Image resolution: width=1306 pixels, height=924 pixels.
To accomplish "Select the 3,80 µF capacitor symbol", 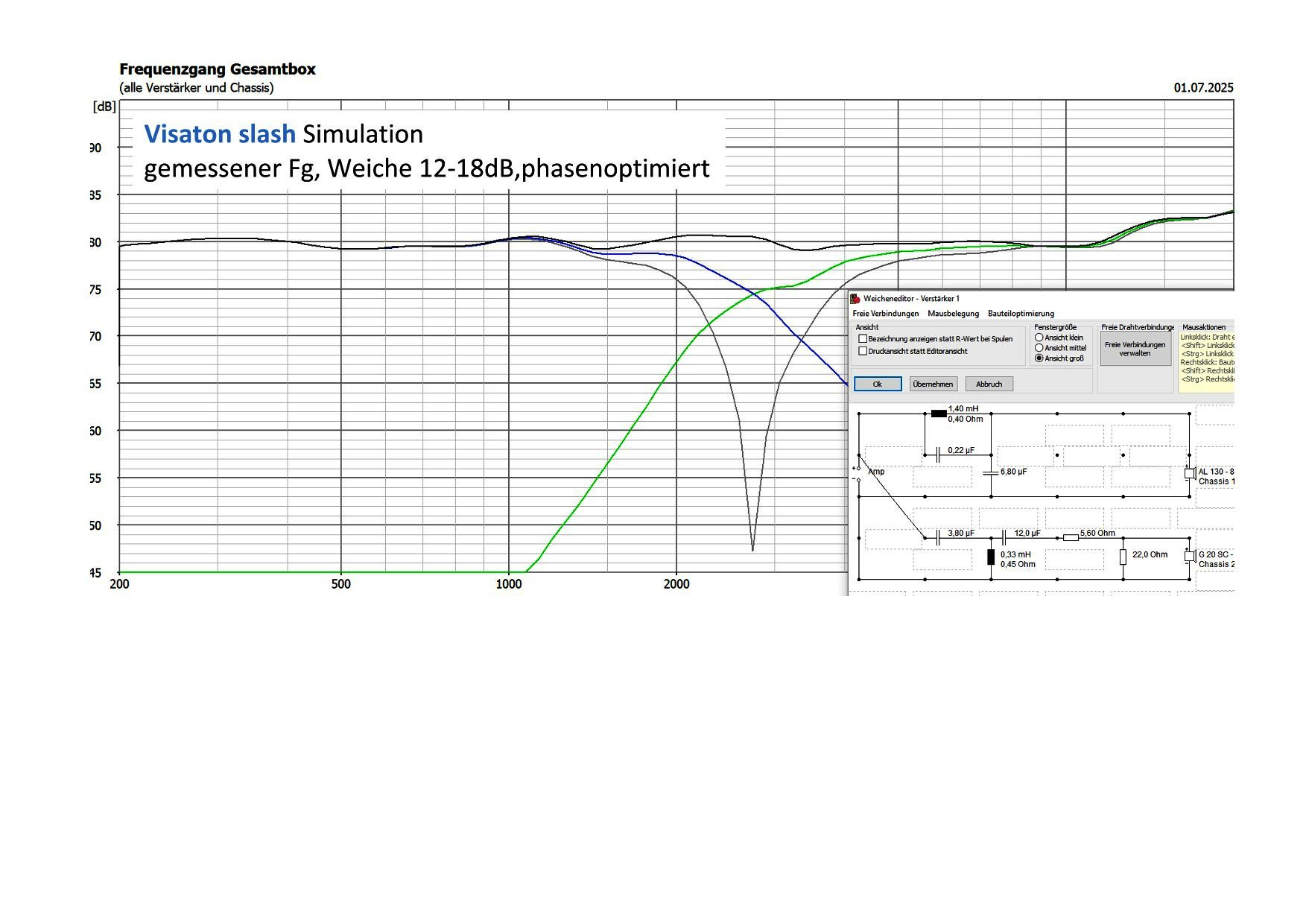I will (938, 537).
